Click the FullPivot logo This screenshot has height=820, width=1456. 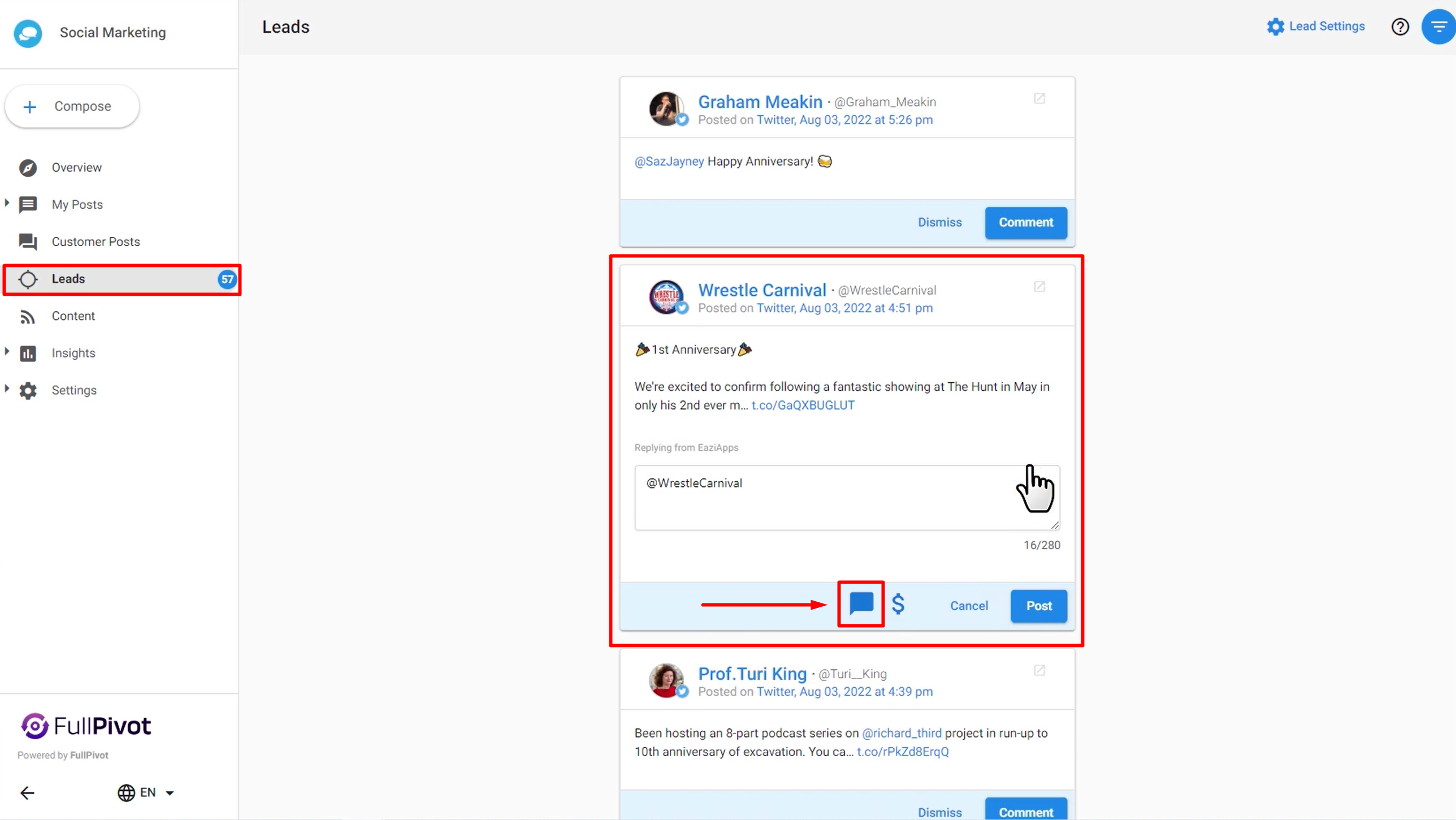(85, 726)
